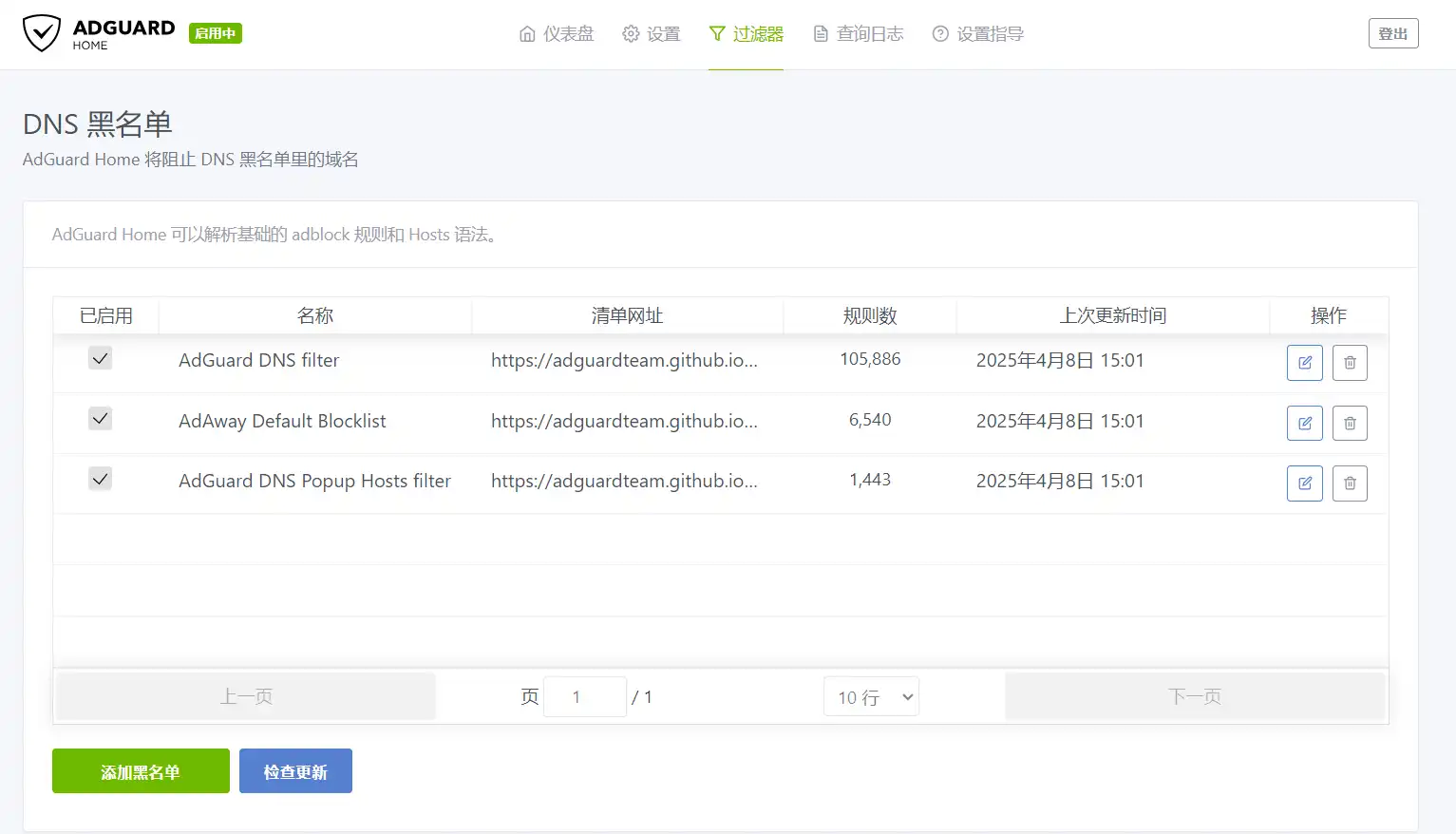Delete the AdGuard DNS filter entry

coord(1350,363)
